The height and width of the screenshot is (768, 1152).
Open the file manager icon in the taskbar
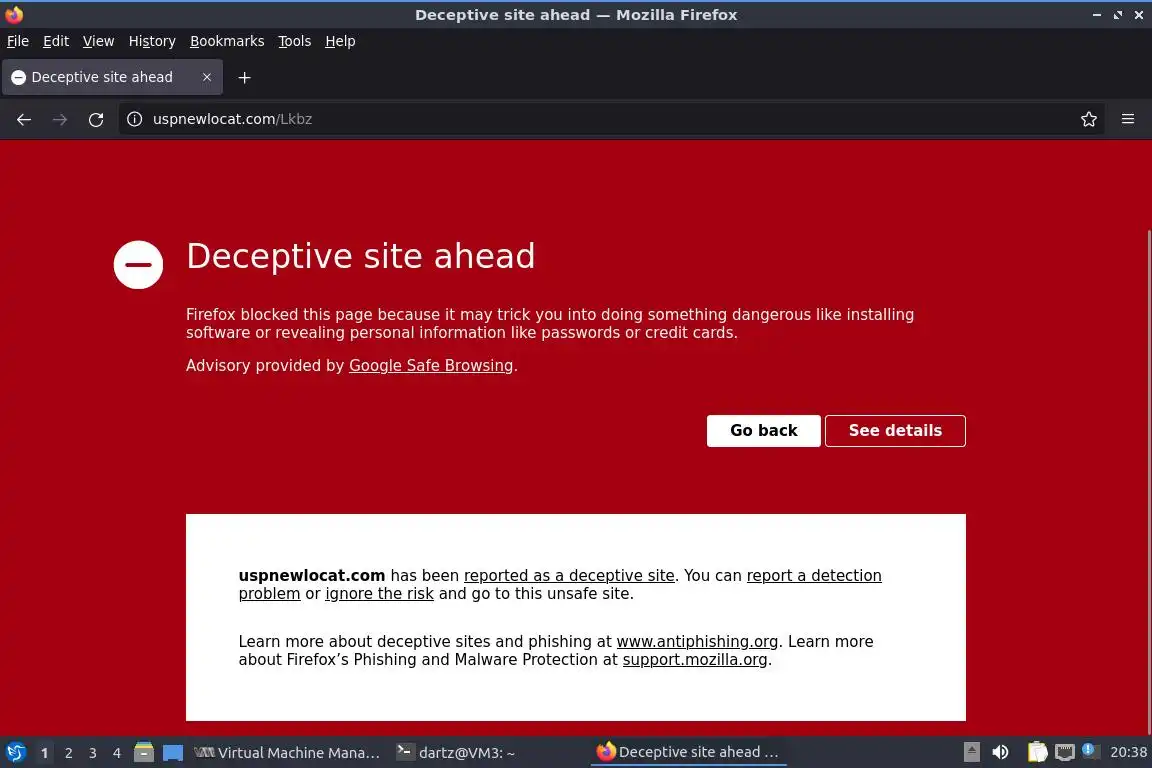tap(144, 752)
